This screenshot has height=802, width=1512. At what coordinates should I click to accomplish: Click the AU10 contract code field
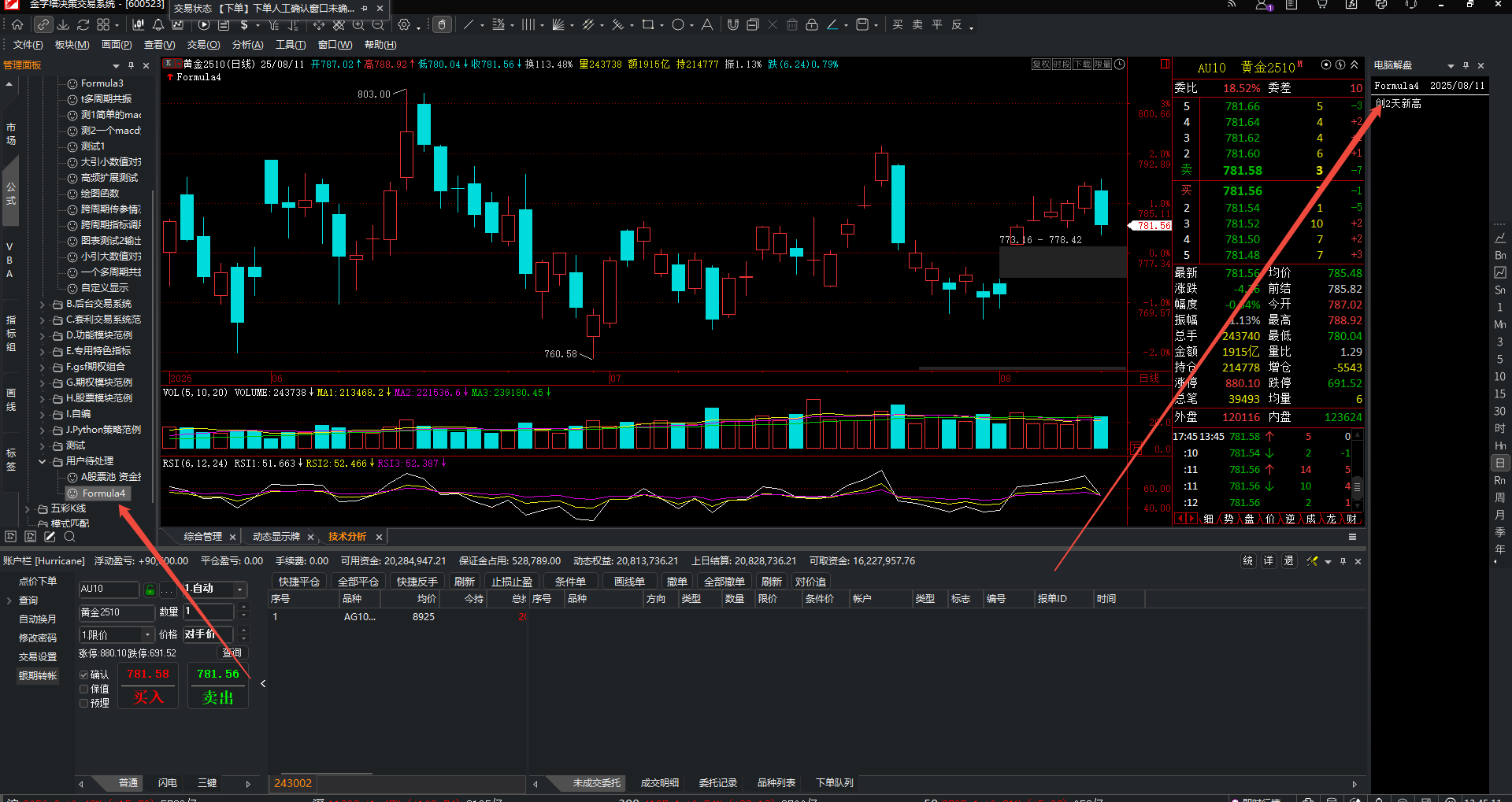tap(109, 589)
